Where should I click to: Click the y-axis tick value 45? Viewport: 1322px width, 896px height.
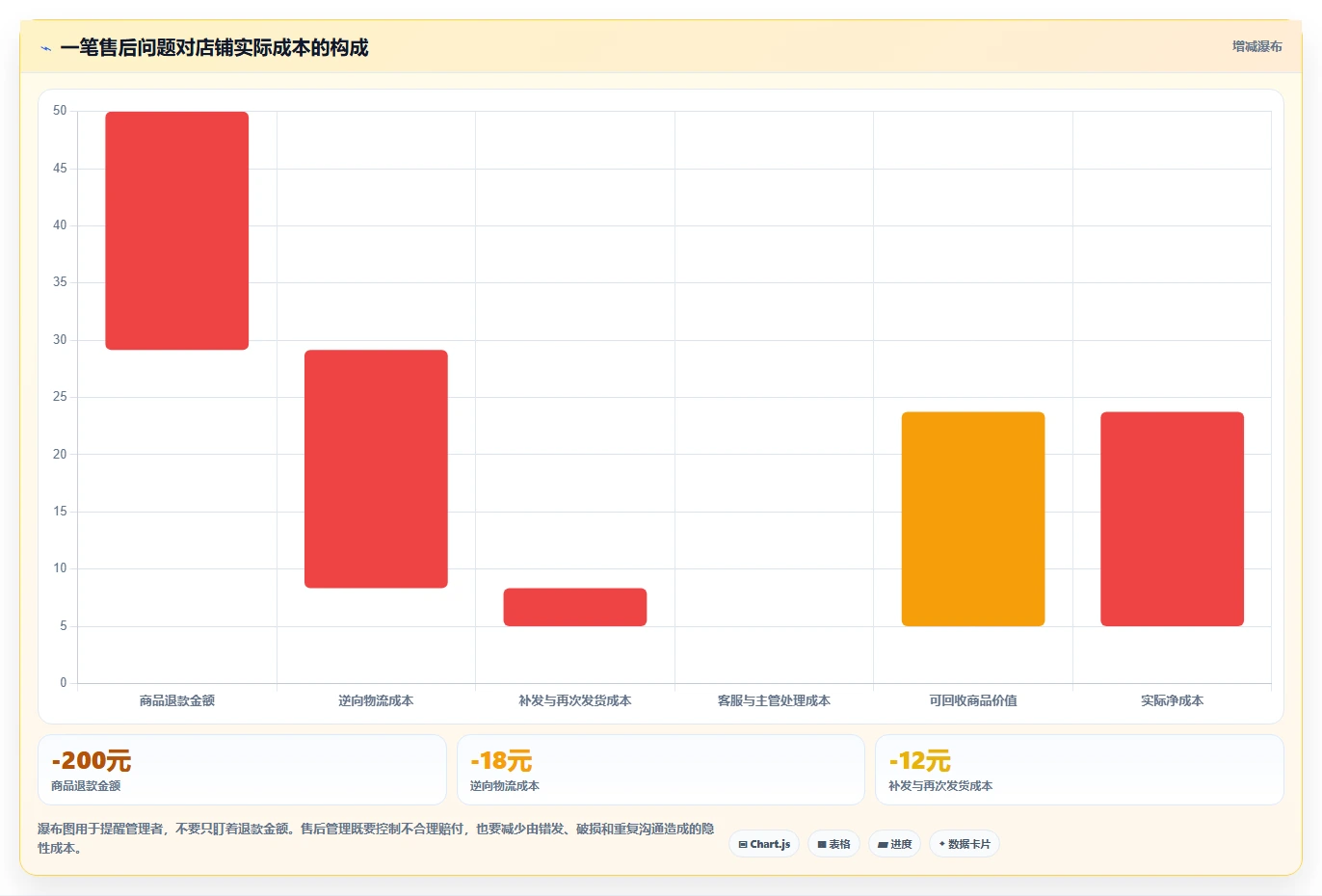(60, 169)
